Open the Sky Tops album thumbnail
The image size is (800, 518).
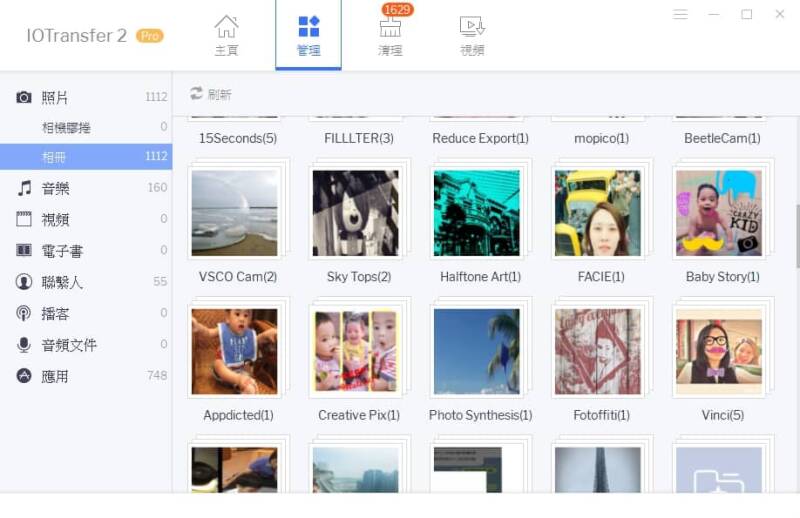(356, 213)
